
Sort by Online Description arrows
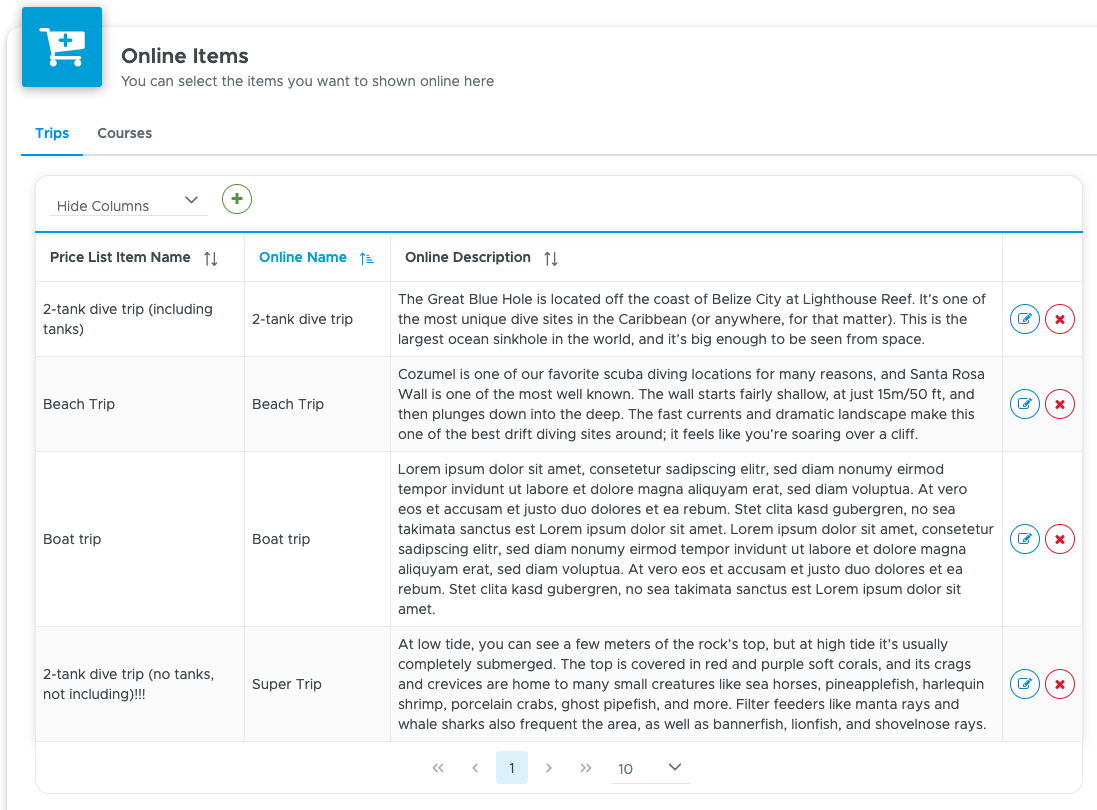[551, 259]
